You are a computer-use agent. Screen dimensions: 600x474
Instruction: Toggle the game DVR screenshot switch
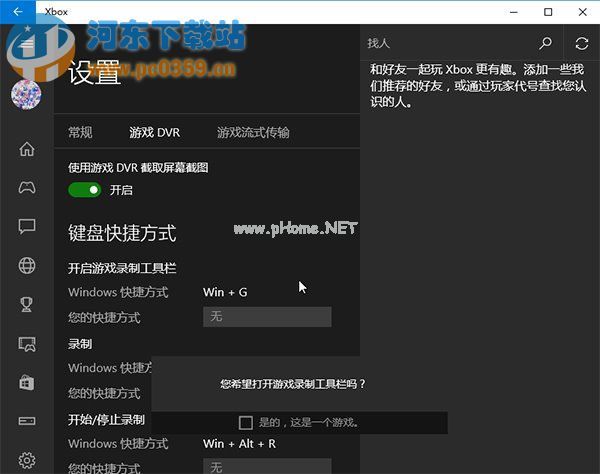click(x=85, y=190)
